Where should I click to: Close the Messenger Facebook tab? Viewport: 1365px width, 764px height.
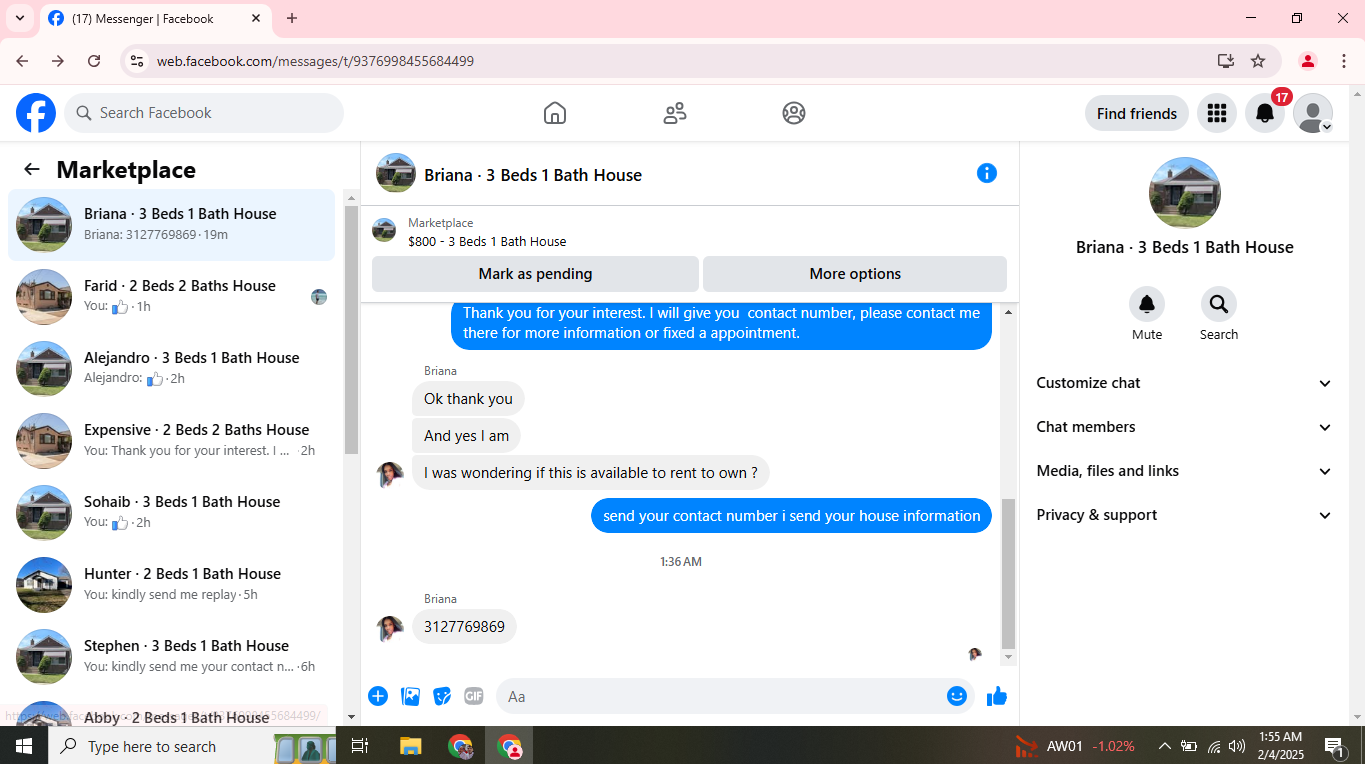[x=256, y=18]
